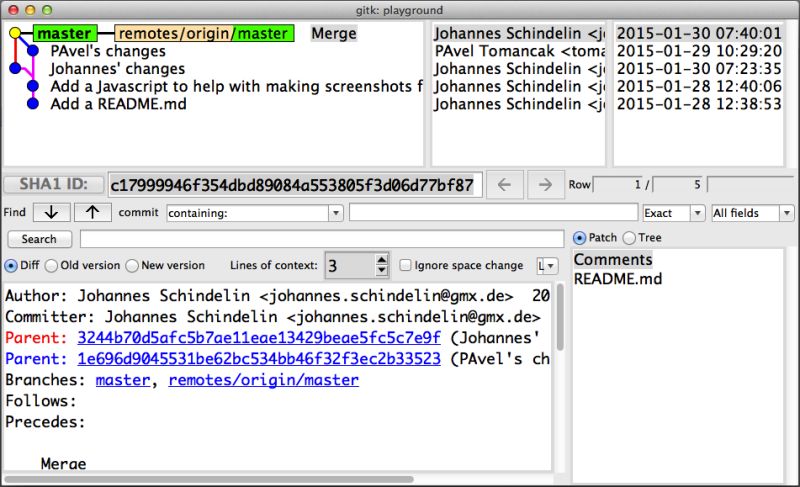Click the forward arrow next to SHA1 ID

click(545, 185)
